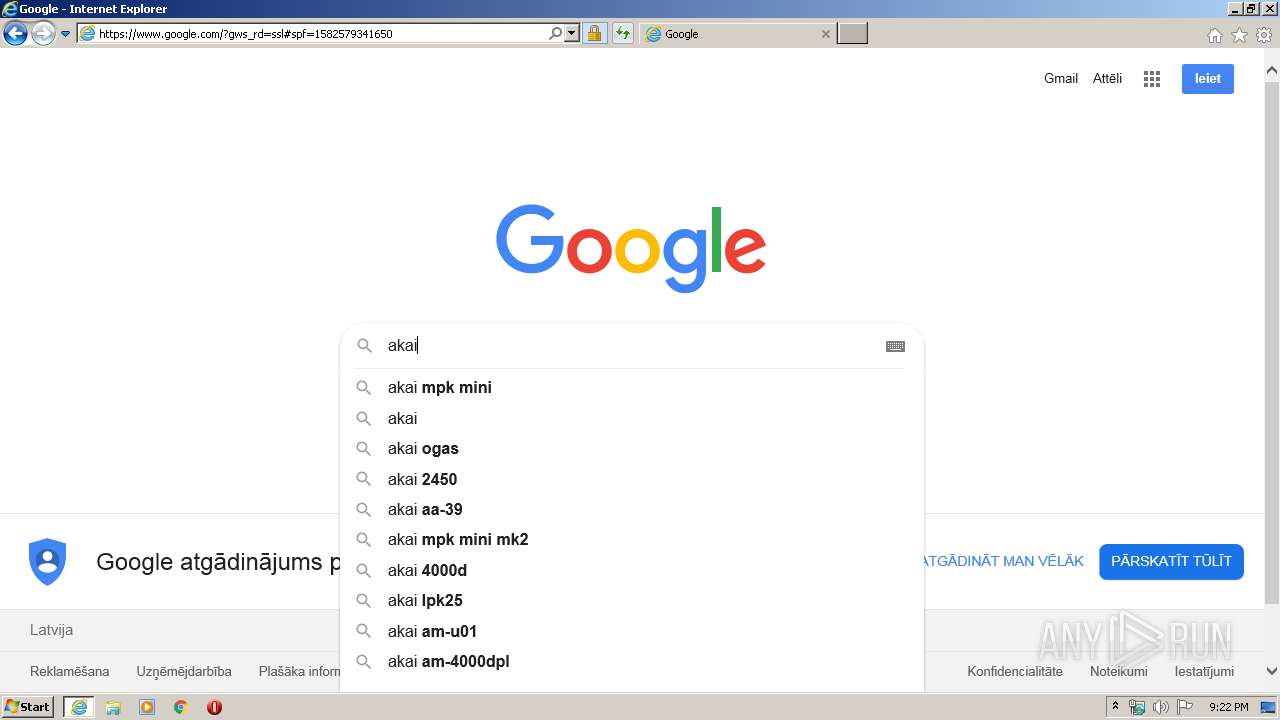Open the Iestatījumi footer settings link

click(1204, 671)
